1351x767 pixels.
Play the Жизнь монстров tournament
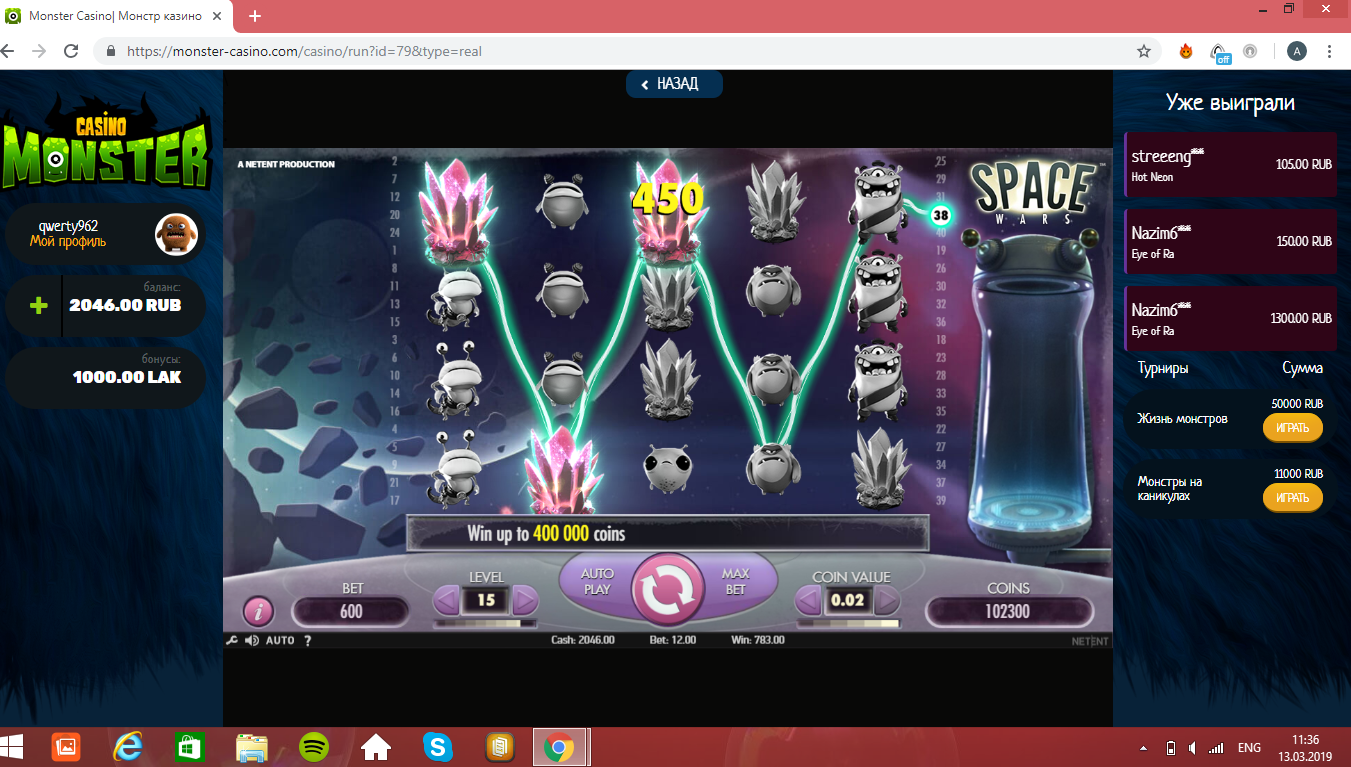pos(1292,428)
